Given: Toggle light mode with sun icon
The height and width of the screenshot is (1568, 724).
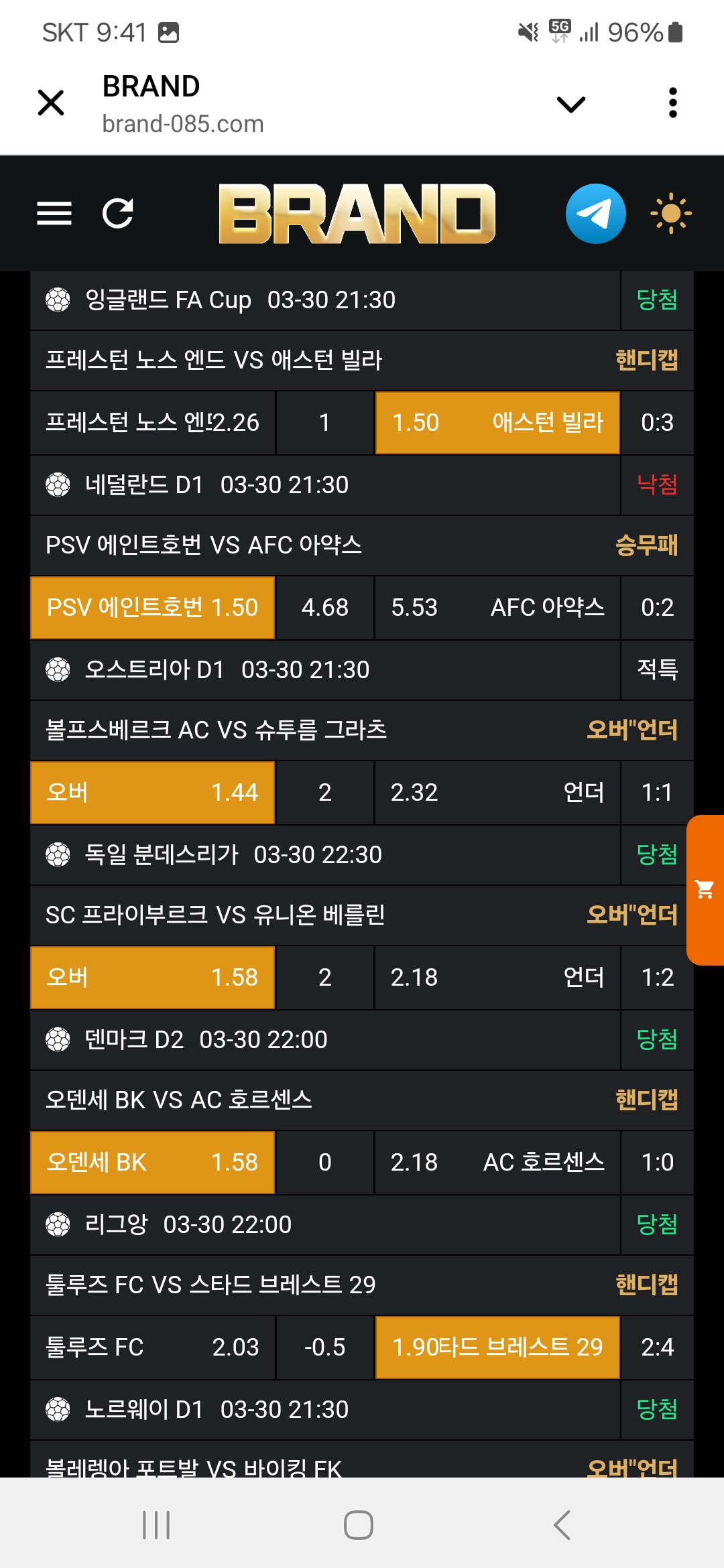Looking at the screenshot, I should 670,214.
